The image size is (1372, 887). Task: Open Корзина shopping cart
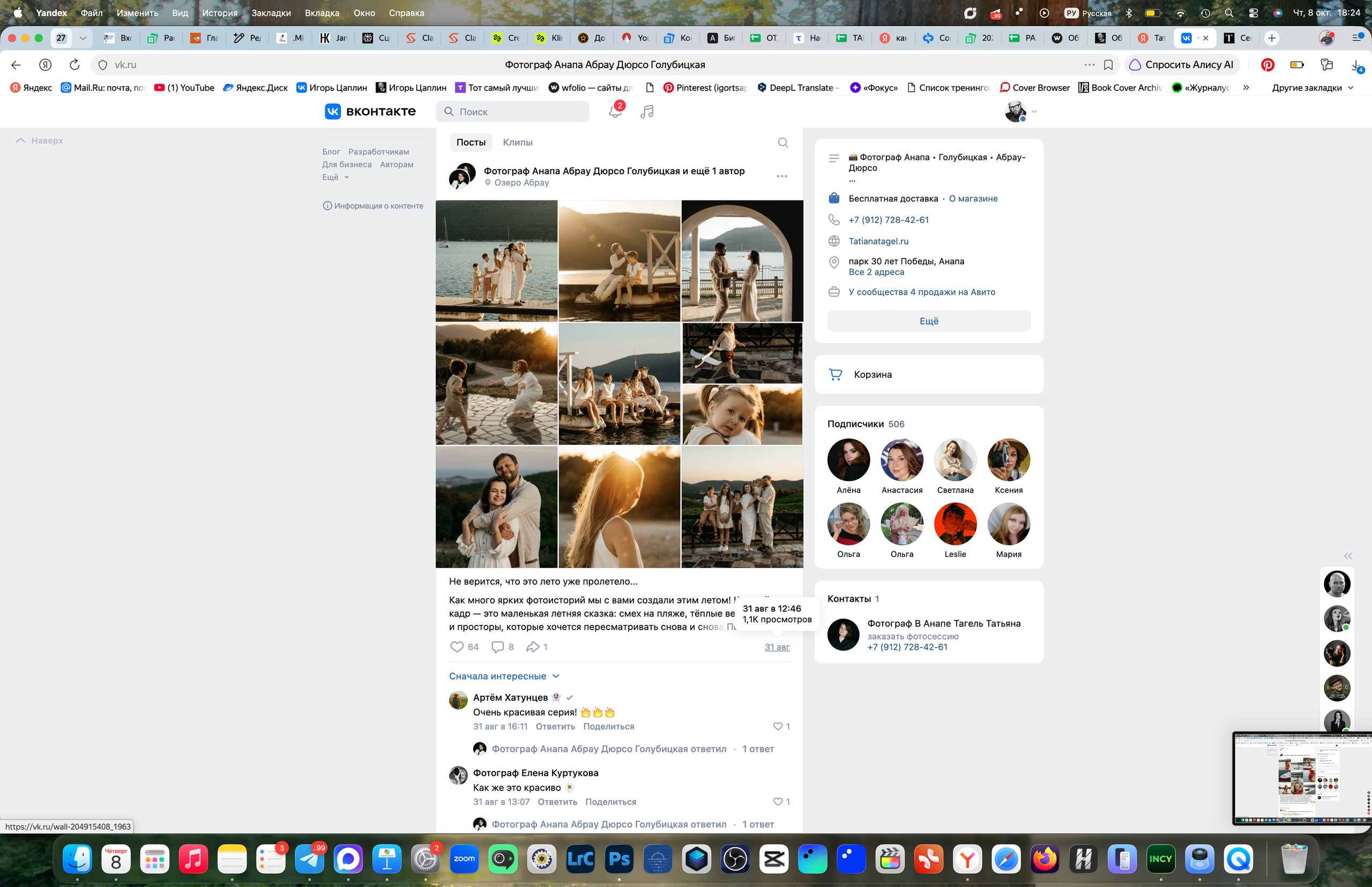coord(928,375)
